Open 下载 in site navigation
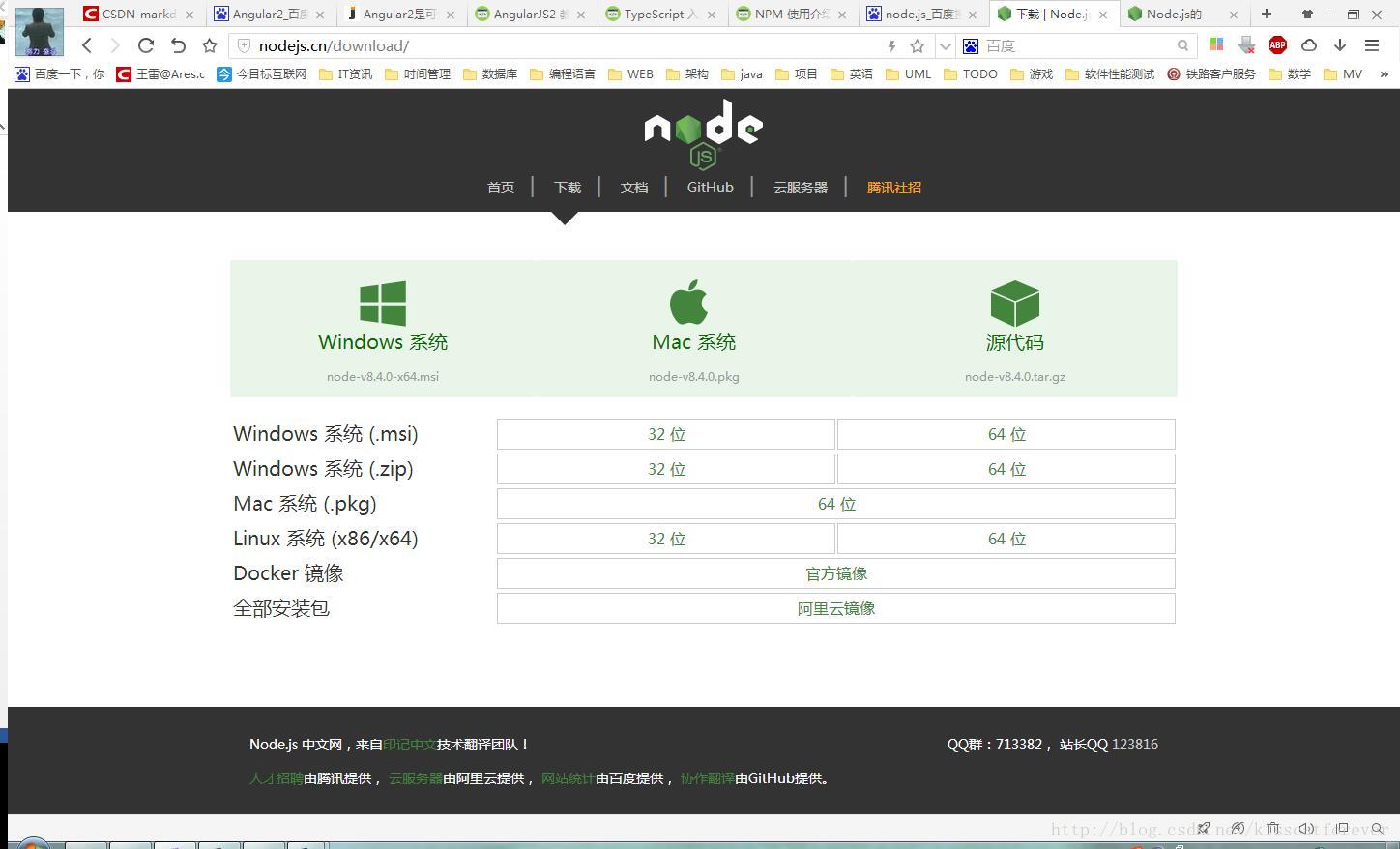Image resolution: width=1400 pixels, height=849 pixels. point(568,188)
